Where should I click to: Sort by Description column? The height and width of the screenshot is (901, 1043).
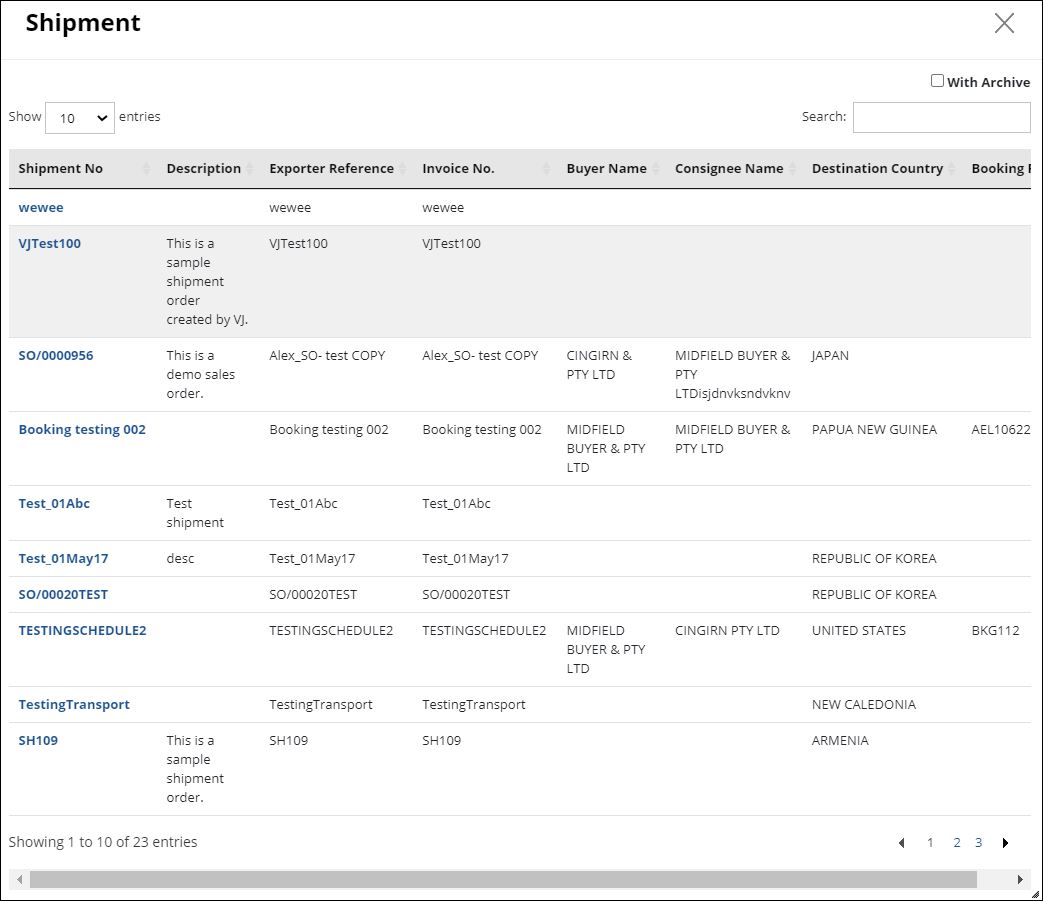point(208,169)
